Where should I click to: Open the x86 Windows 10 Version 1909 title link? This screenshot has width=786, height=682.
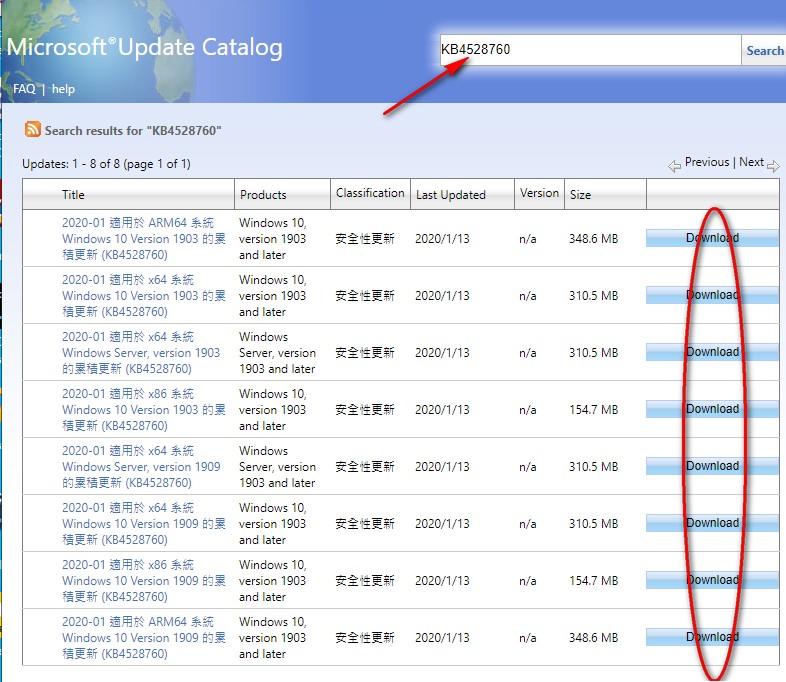144,581
